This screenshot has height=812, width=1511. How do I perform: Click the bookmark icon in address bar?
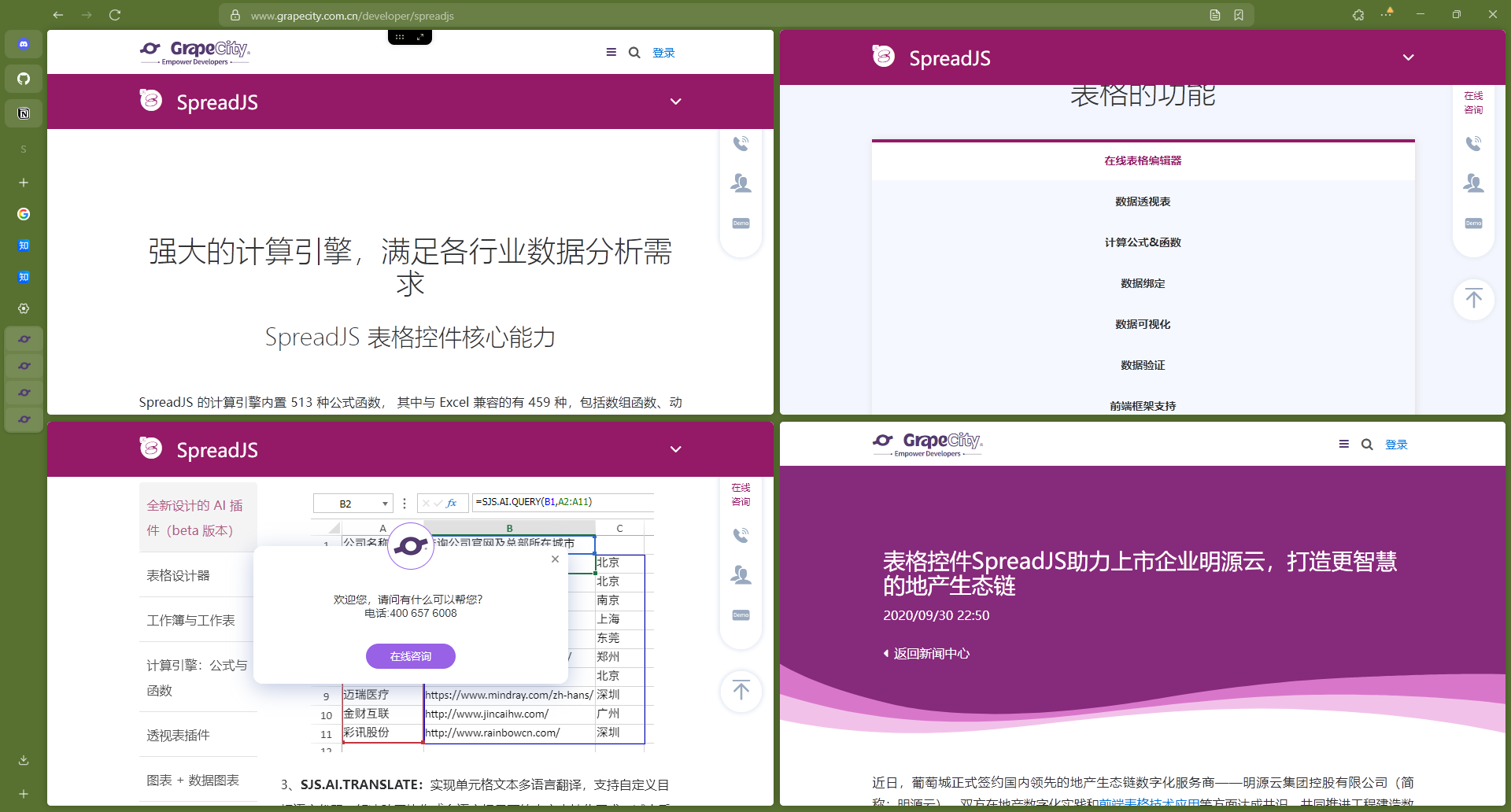(x=1239, y=15)
